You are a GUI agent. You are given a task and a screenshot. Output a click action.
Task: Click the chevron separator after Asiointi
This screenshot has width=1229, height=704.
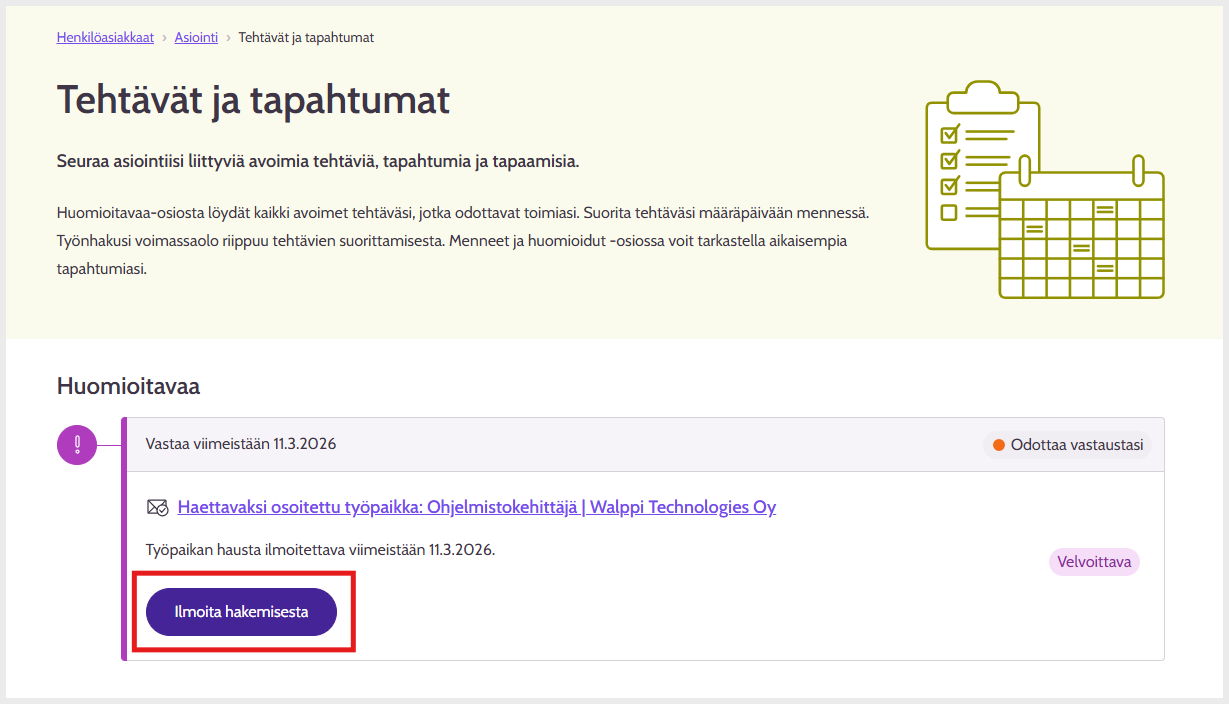228,38
